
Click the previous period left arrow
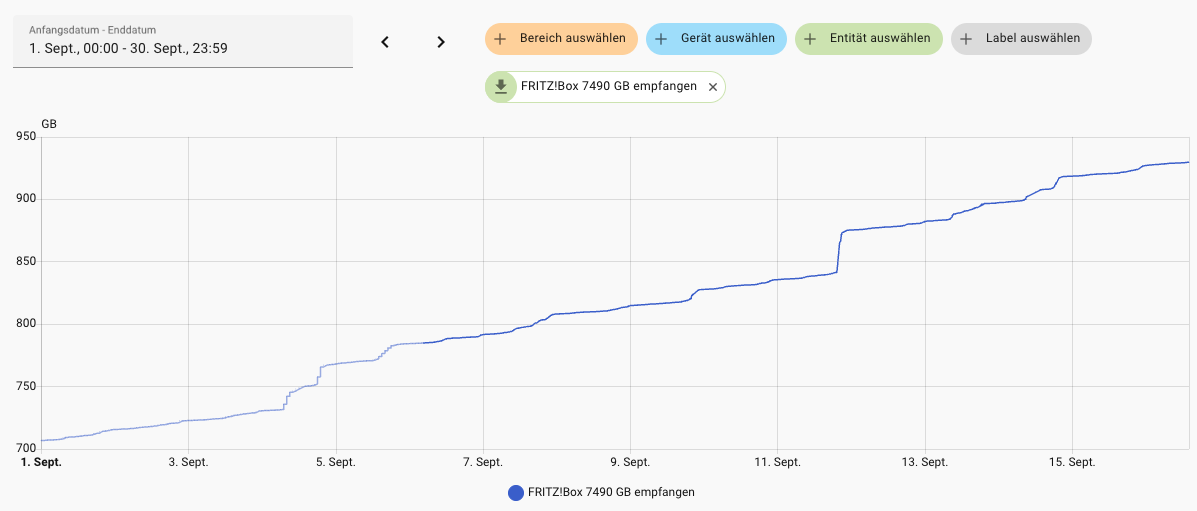[x=385, y=42]
